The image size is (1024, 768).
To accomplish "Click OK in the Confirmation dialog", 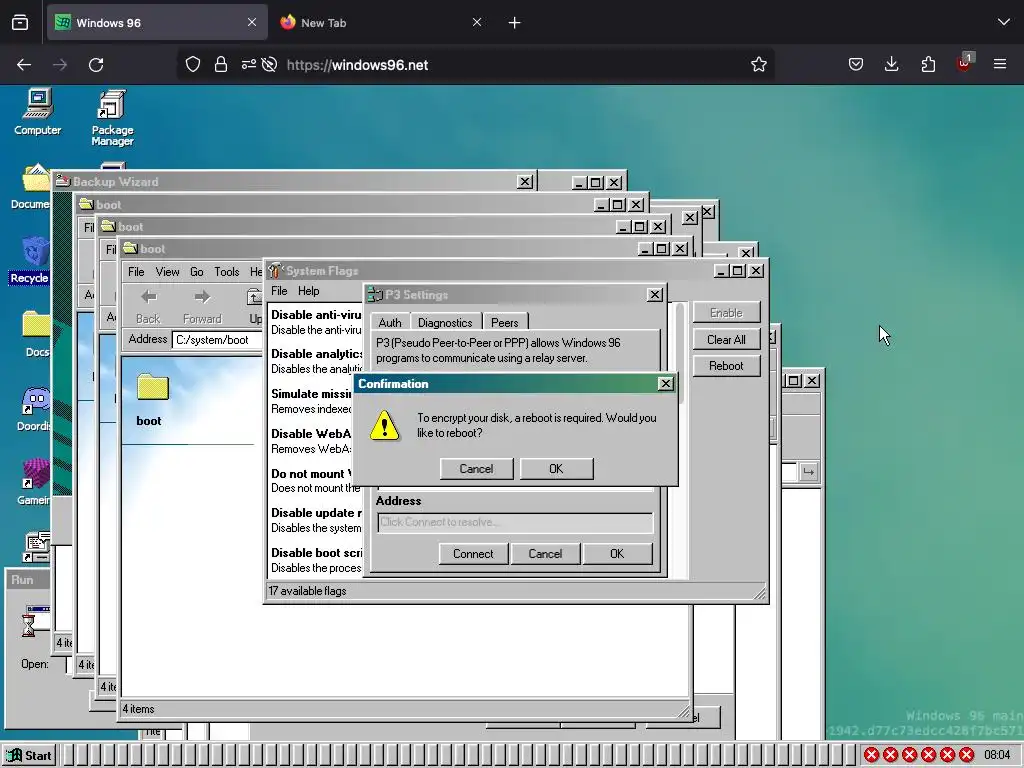I will (x=556, y=469).
